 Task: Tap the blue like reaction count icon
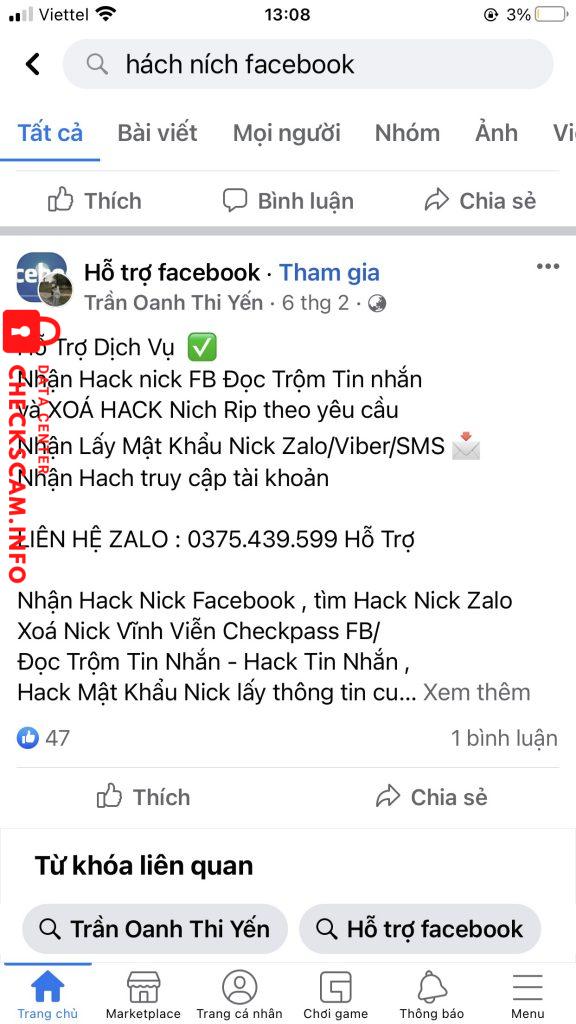tap(28, 738)
